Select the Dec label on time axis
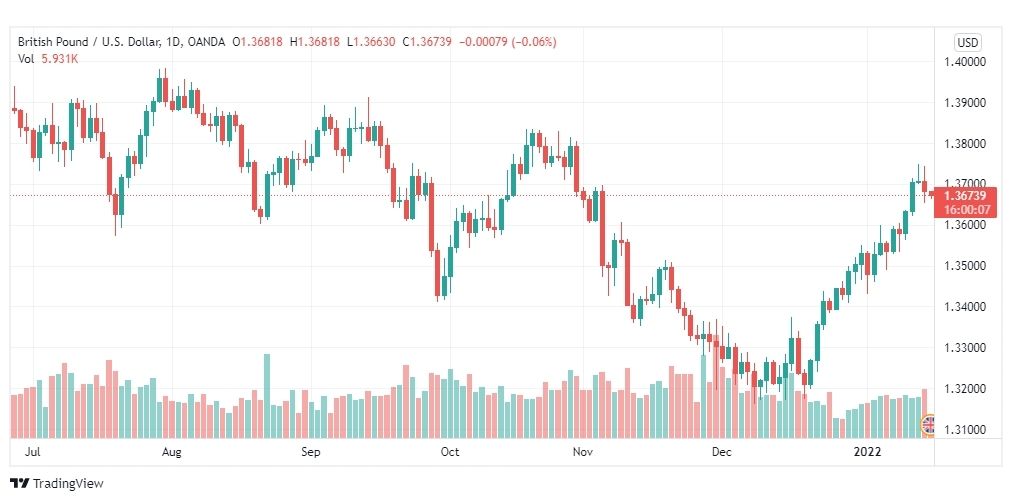1012x501 pixels. [x=721, y=452]
